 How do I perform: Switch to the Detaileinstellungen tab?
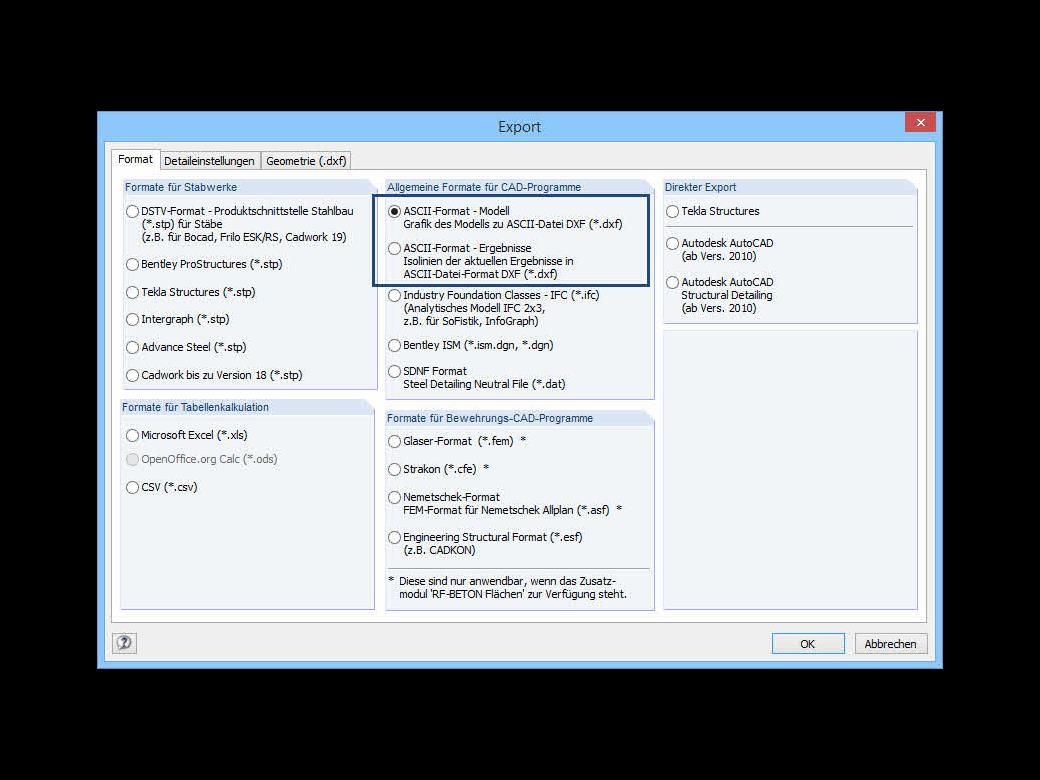click(210, 160)
